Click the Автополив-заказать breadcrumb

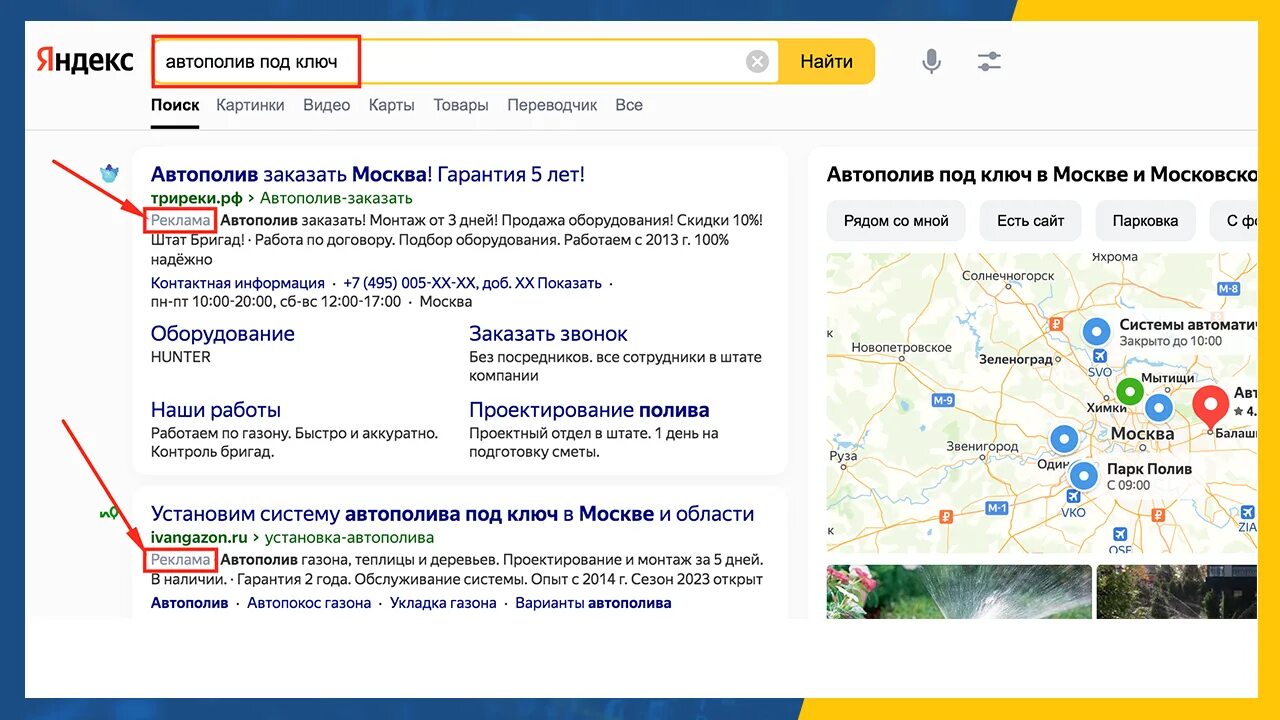point(336,198)
